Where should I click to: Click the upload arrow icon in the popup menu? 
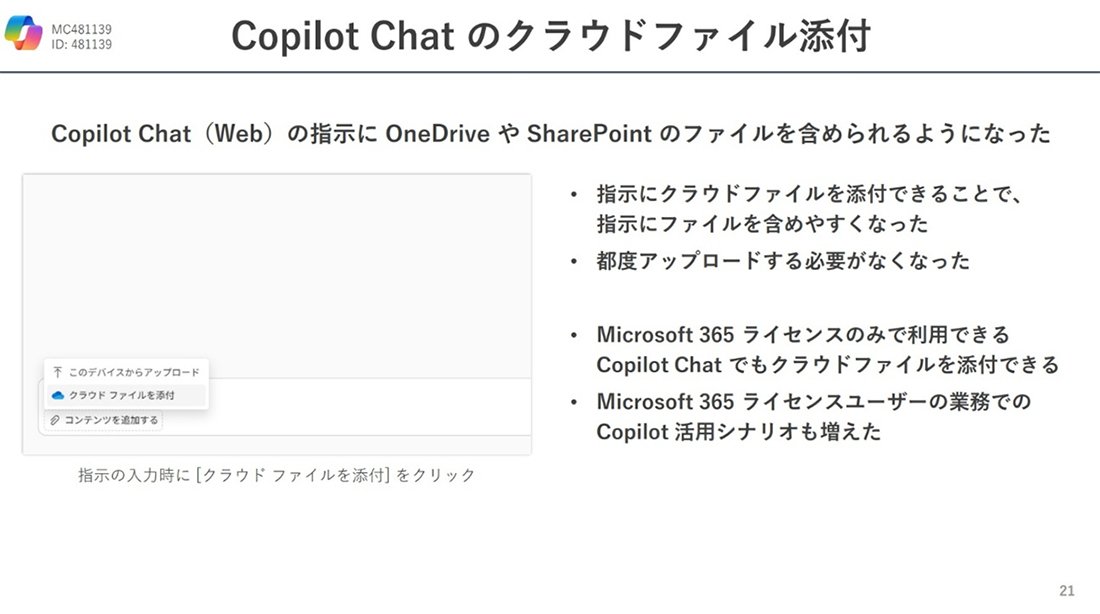click(58, 372)
